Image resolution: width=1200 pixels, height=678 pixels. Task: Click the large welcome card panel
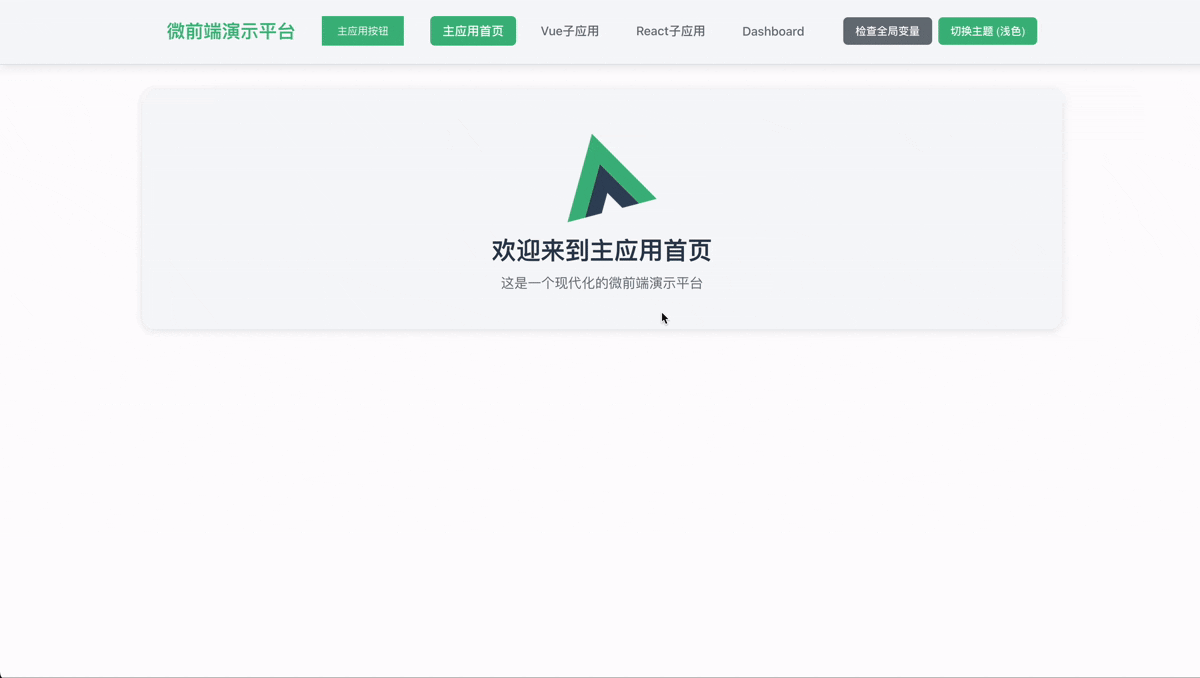click(x=601, y=208)
